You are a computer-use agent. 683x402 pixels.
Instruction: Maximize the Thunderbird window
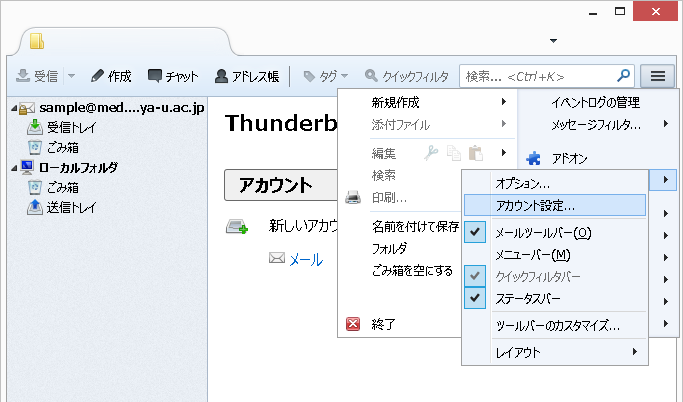pos(620,11)
